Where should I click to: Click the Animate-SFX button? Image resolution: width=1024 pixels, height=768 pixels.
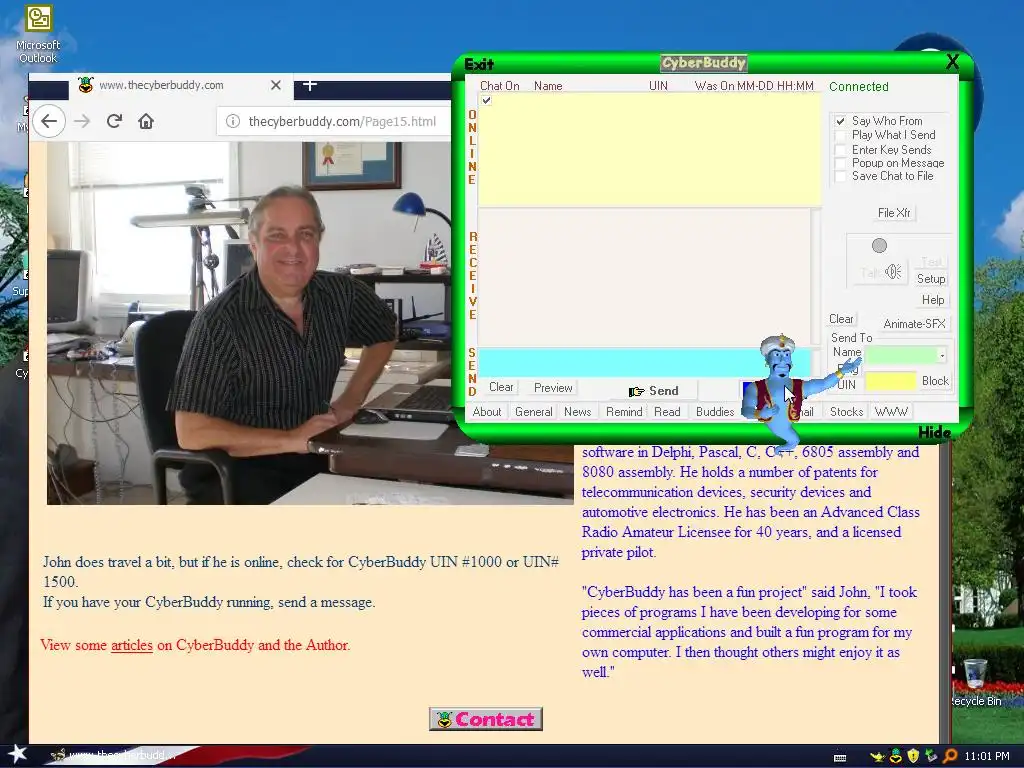click(914, 323)
